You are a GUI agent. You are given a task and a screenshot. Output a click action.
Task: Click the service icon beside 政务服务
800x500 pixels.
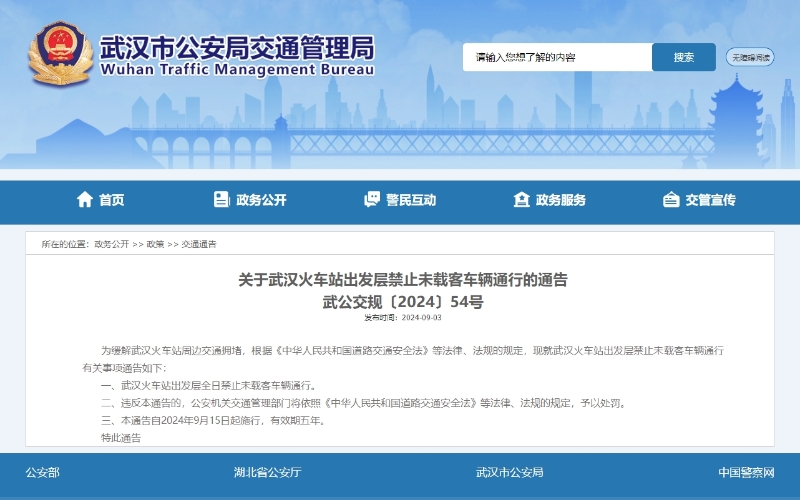521,199
